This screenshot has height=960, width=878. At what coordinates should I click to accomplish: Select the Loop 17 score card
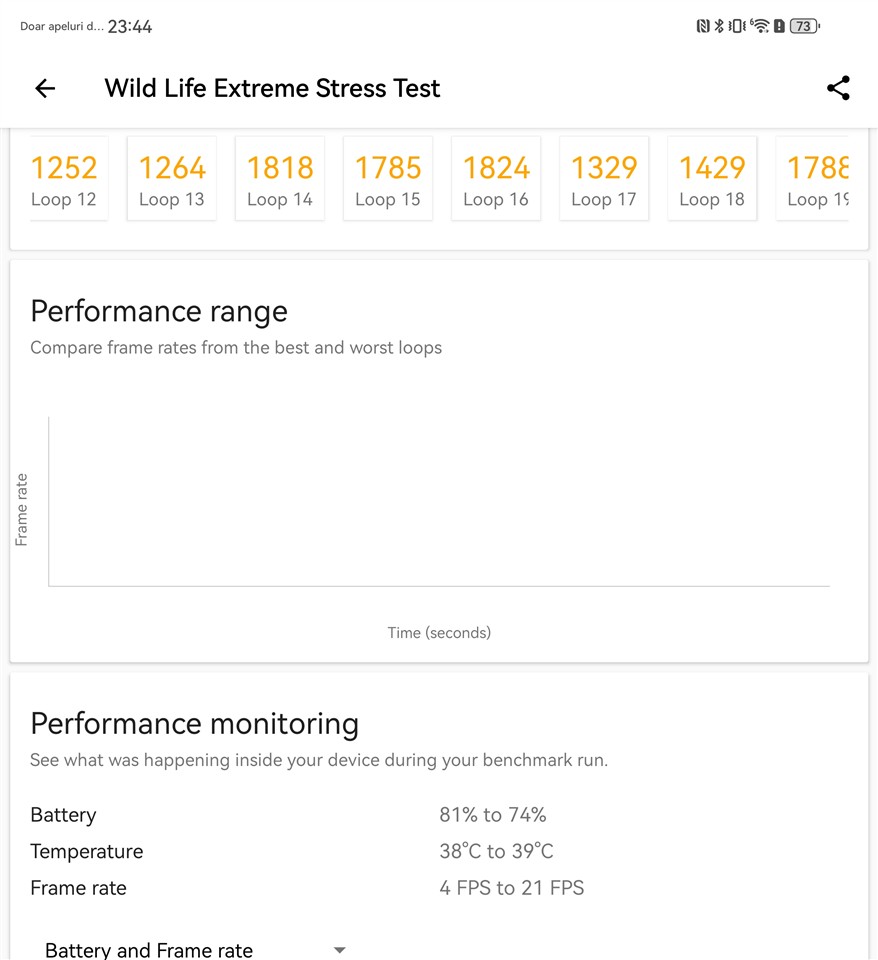click(x=604, y=179)
